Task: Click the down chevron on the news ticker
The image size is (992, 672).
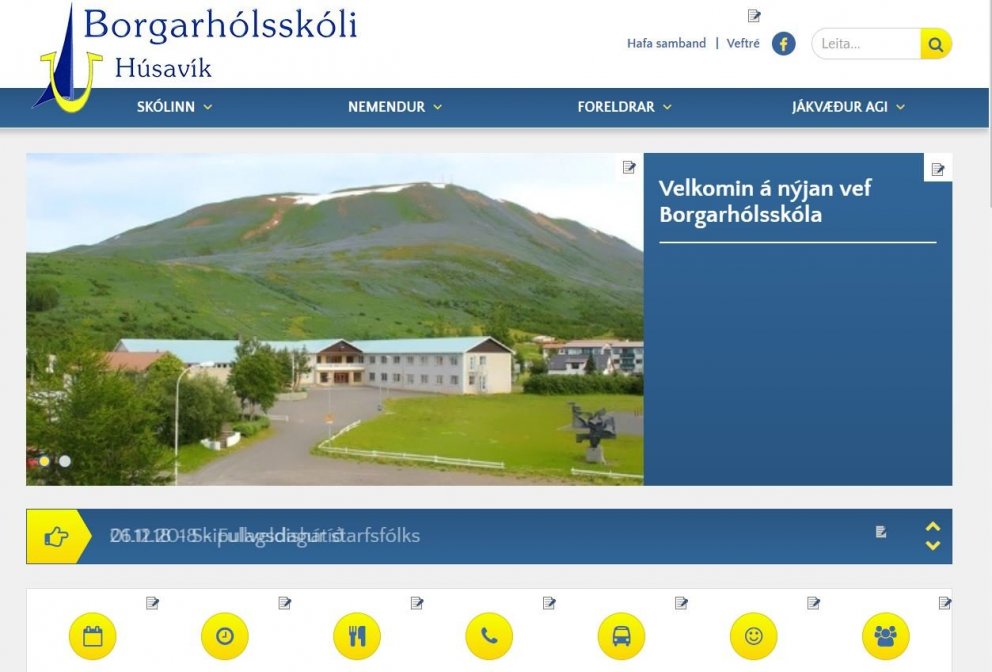Action: (x=934, y=545)
